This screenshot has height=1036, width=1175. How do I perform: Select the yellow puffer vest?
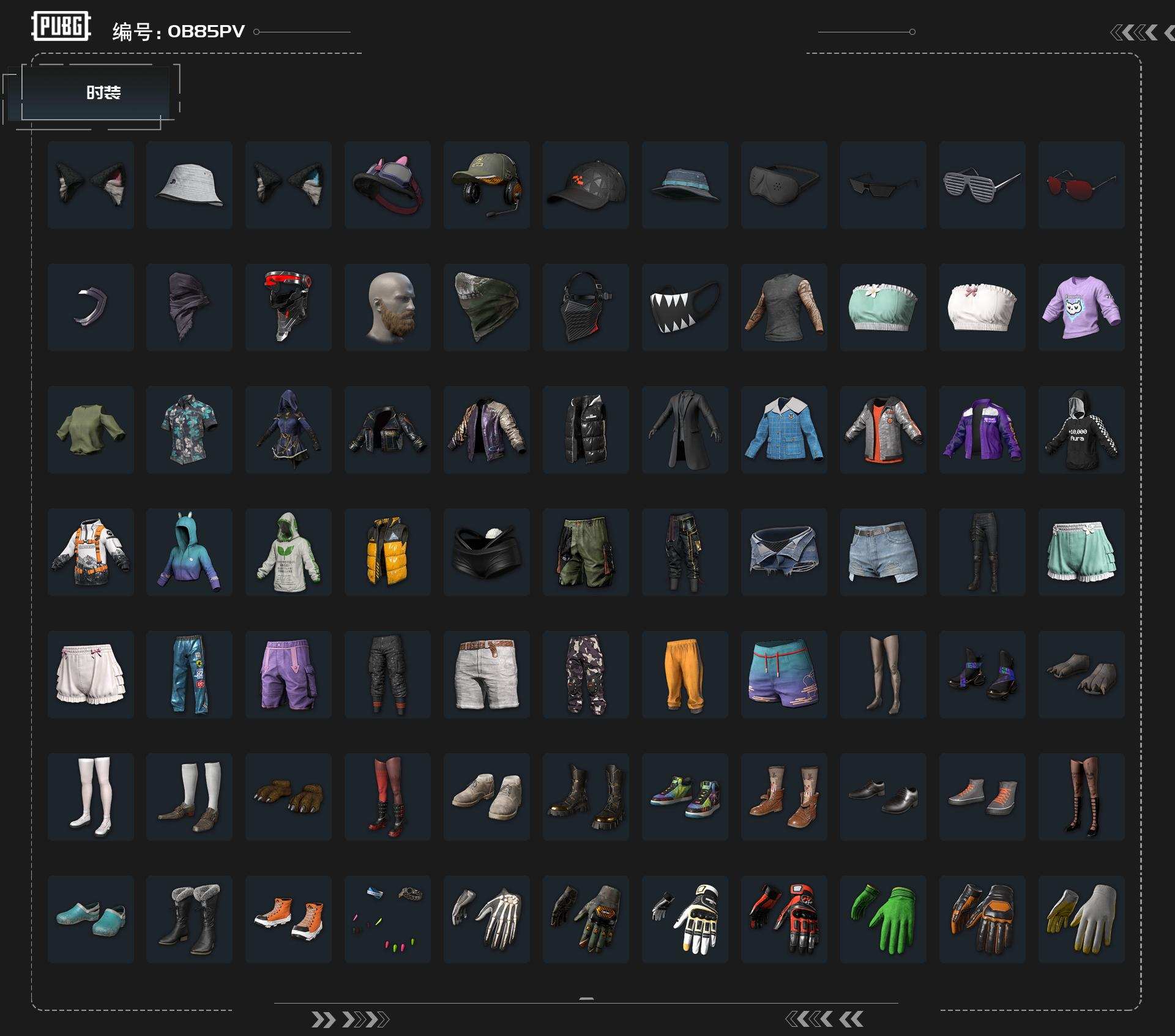tap(387, 551)
